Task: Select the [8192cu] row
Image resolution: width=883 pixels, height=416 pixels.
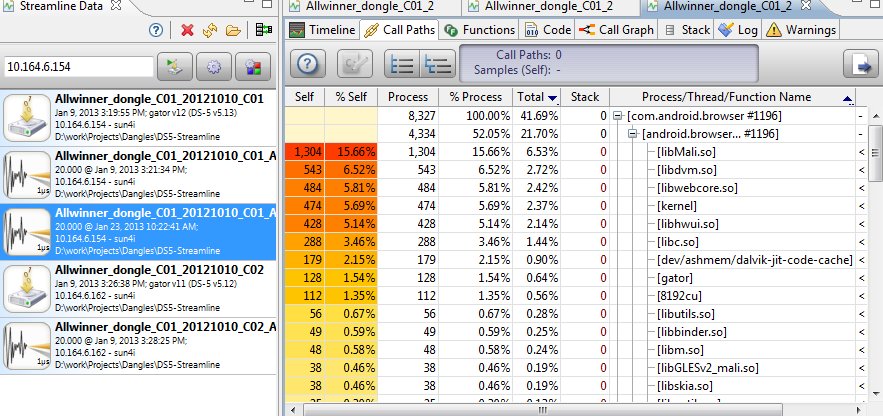Action: click(576, 296)
